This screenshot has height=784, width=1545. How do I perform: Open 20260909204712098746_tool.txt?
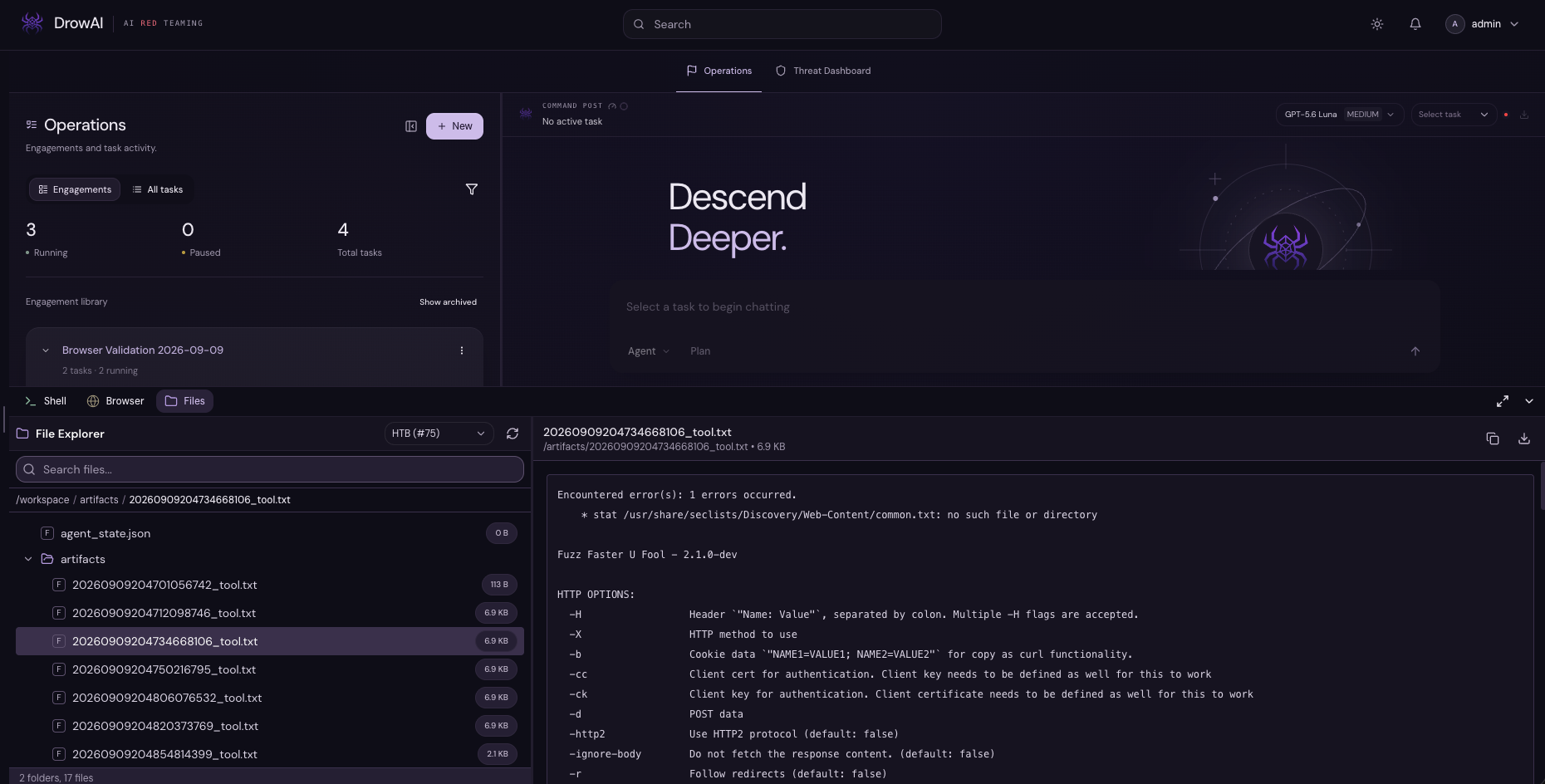pos(270,613)
